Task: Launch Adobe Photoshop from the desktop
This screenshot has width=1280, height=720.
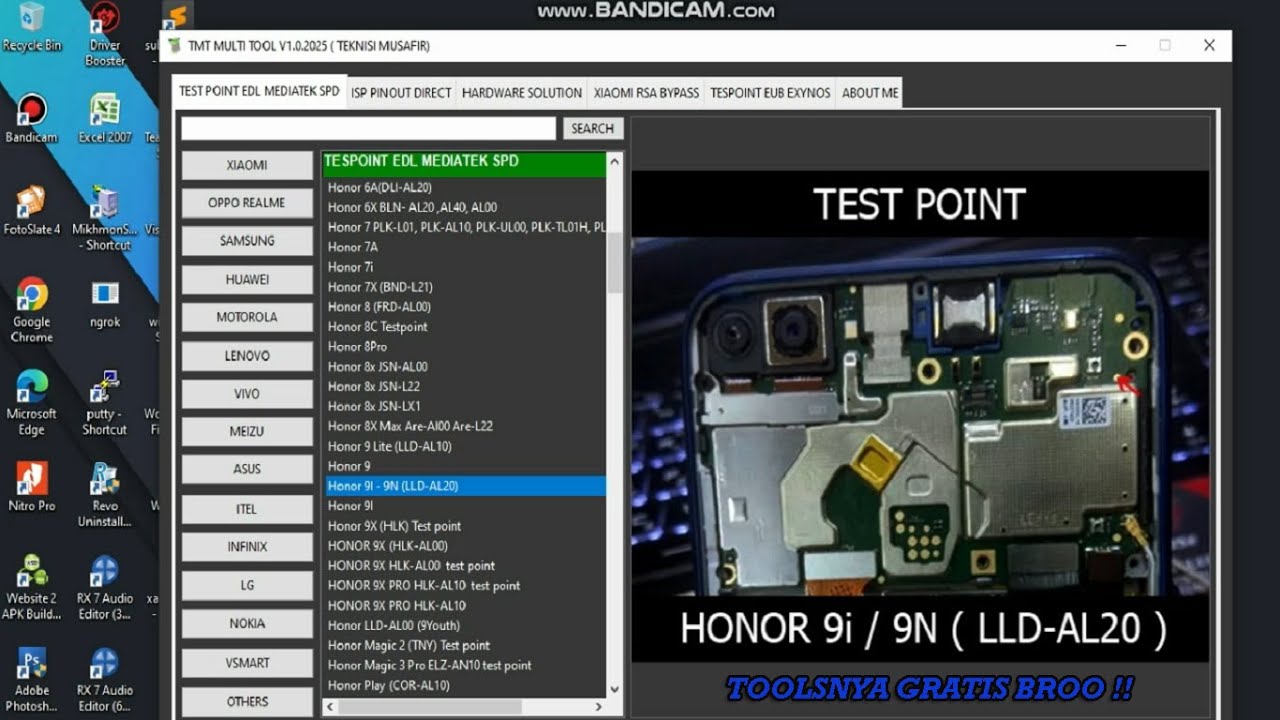Action: click(x=31, y=679)
